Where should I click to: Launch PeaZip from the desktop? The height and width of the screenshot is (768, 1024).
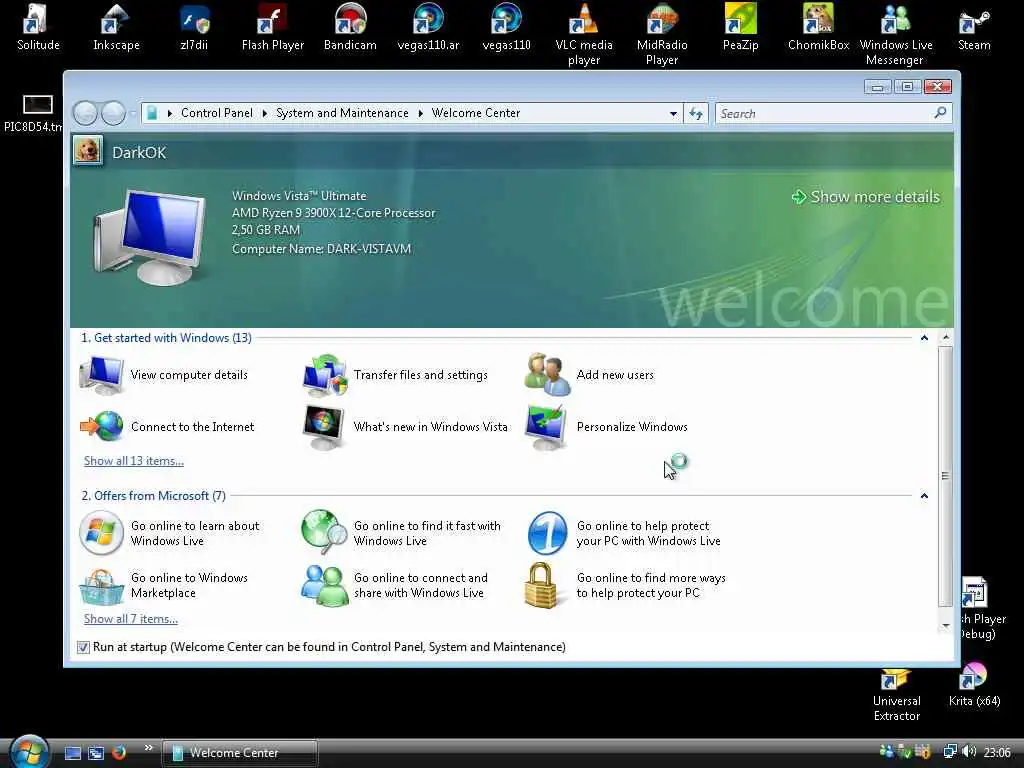pos(740,27)
